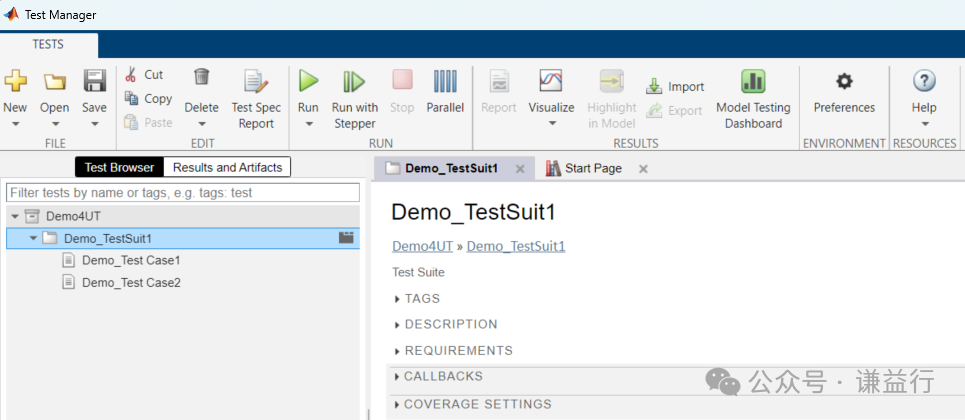Viewport: 965px width, 420px height.
Task: Collapse the Demo4UT tree node
Action: click(15, 216)
